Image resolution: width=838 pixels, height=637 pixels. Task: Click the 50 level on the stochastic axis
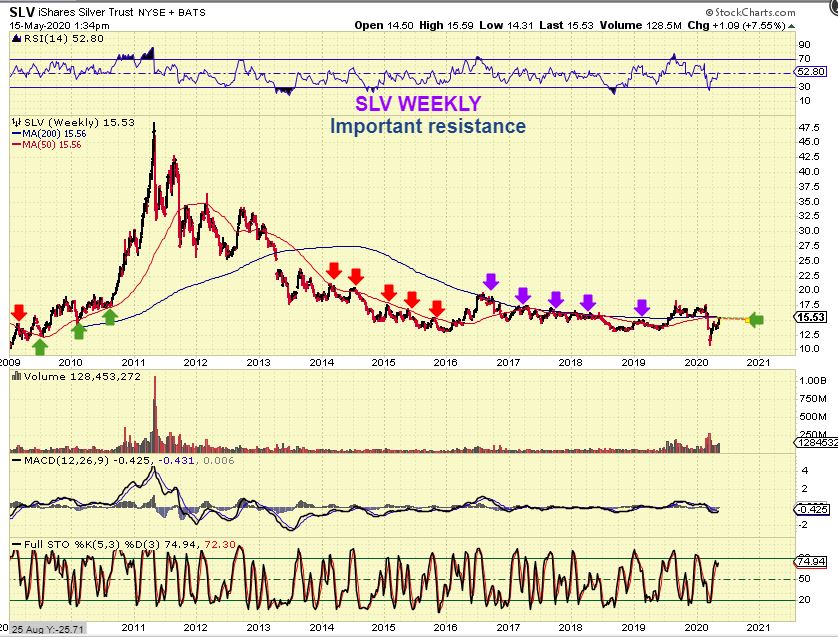tap(804, 579)
